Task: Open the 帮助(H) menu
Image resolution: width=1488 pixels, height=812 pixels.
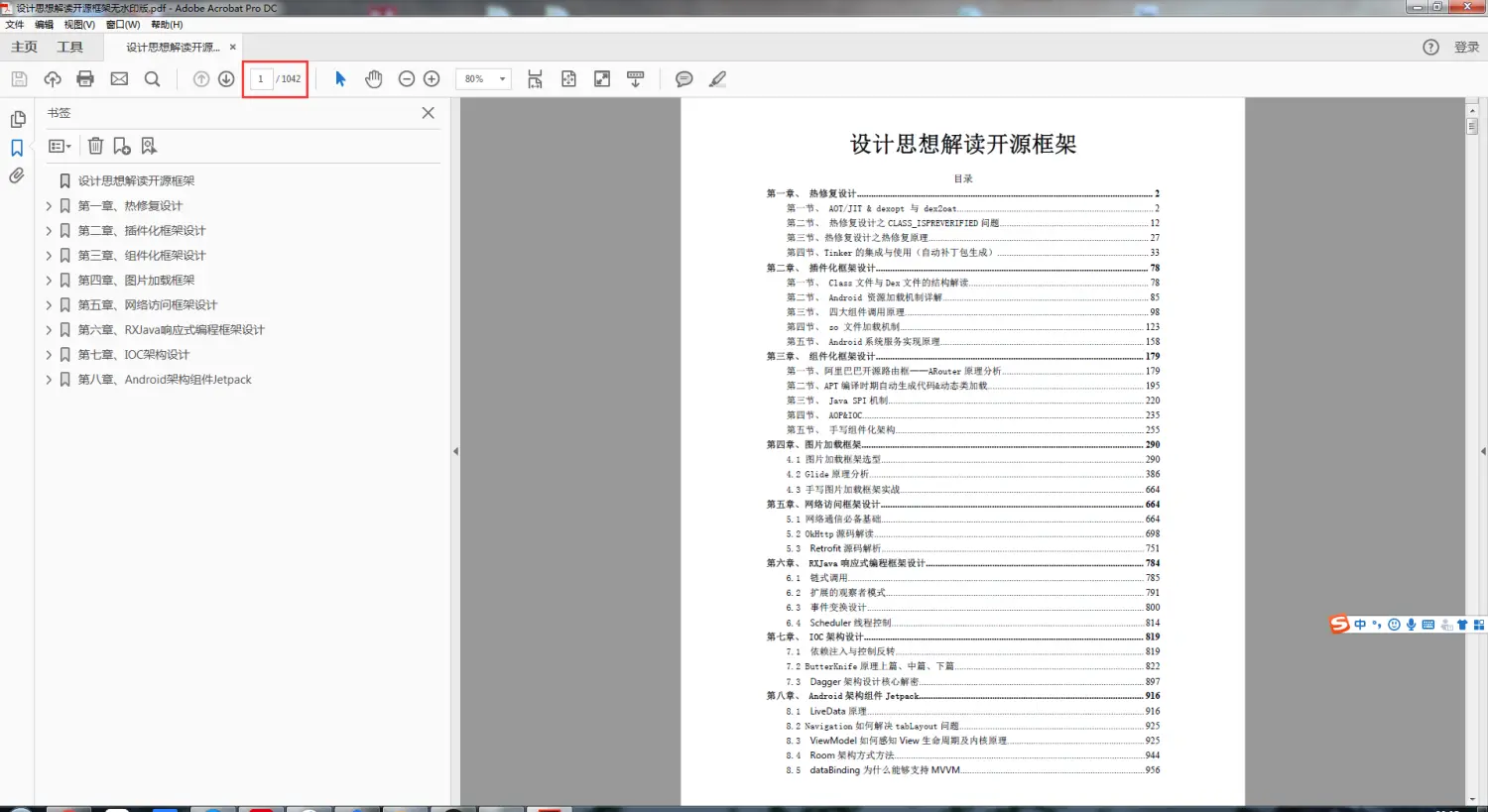Action: click(x=167, y=25)
